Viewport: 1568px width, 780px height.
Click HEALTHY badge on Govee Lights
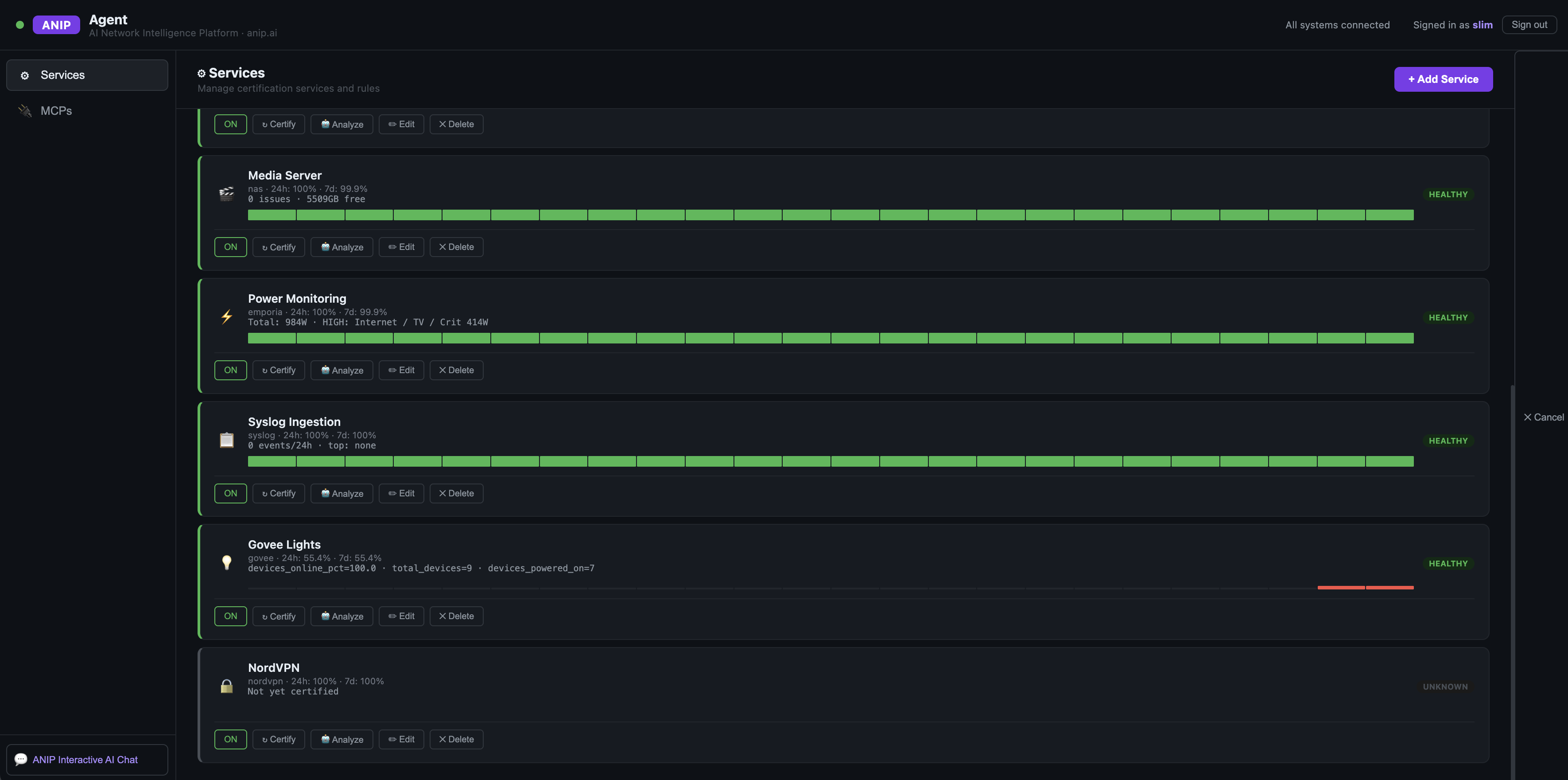[x=1448, y=563]
